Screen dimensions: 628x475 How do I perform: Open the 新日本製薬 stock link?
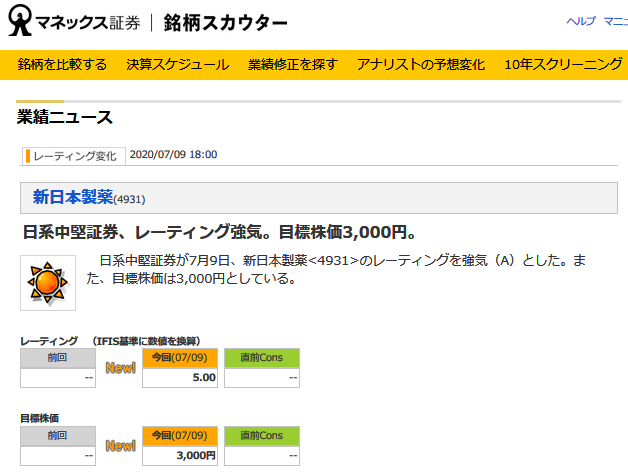point(74,197)
